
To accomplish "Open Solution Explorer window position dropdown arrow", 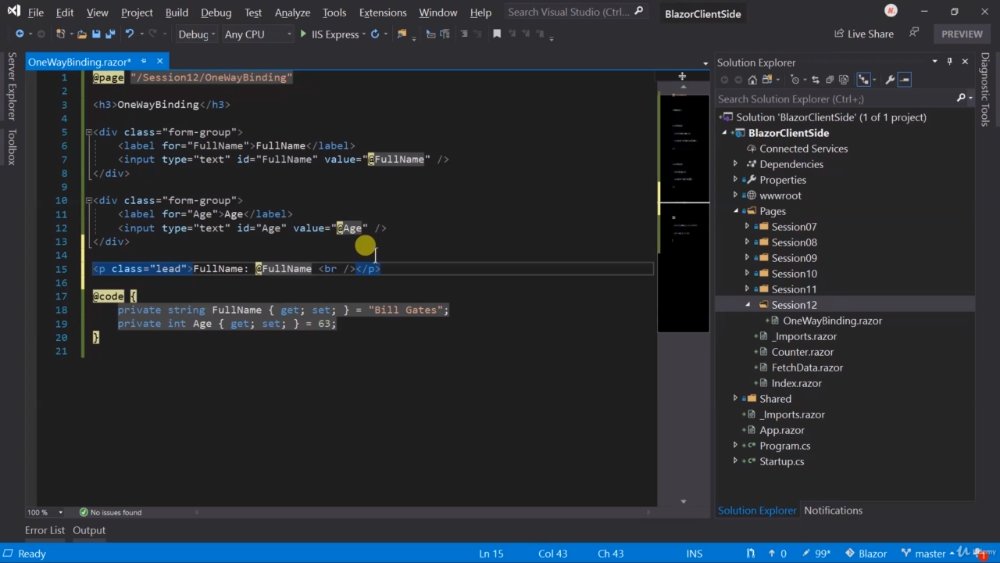I will pyautogui.click(x=935, y=62).
